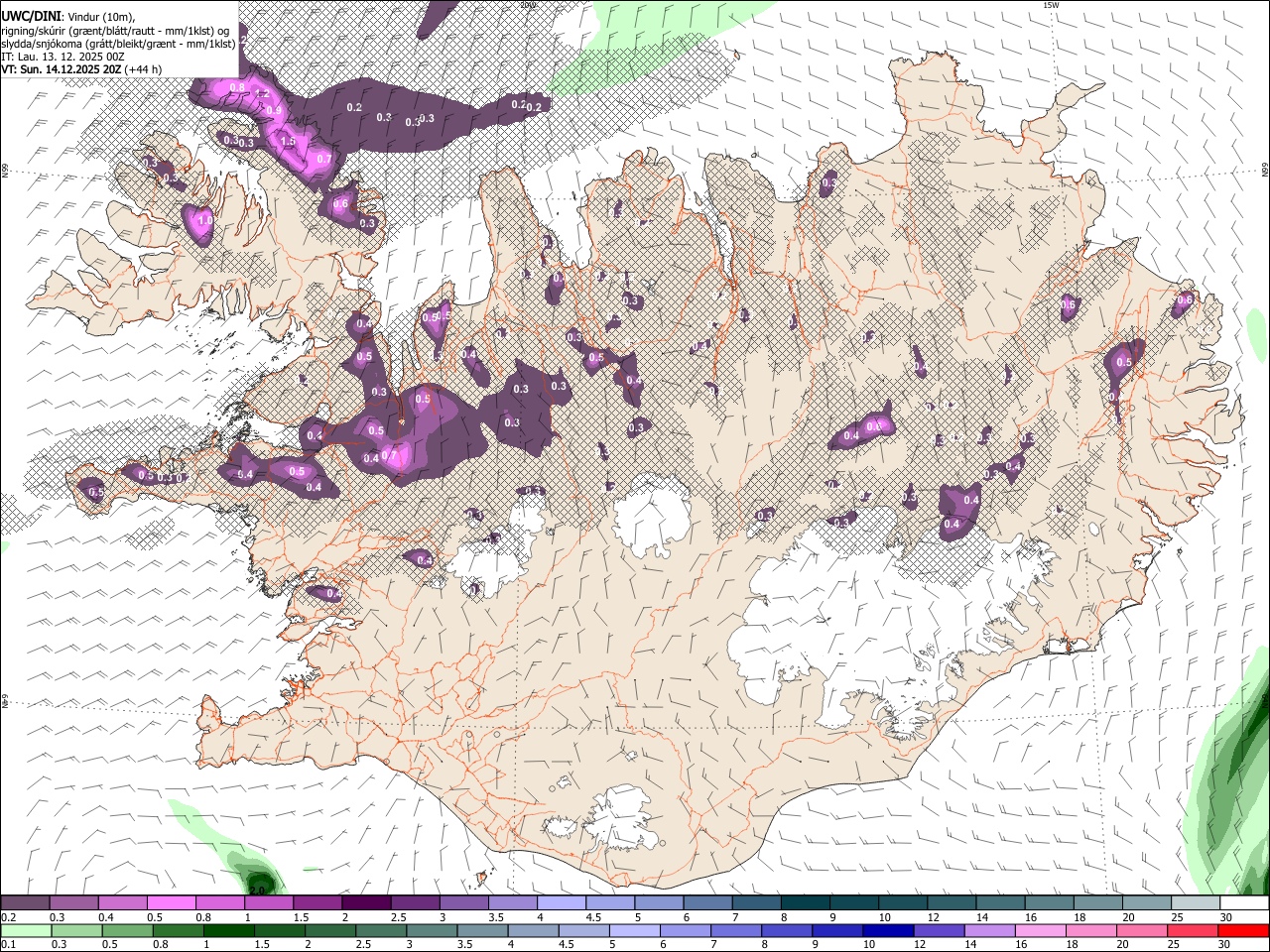Select the '25' label in the rain scale
Screen dimensions: 1270x952
pyautogui.click(x=1174, y=944)
